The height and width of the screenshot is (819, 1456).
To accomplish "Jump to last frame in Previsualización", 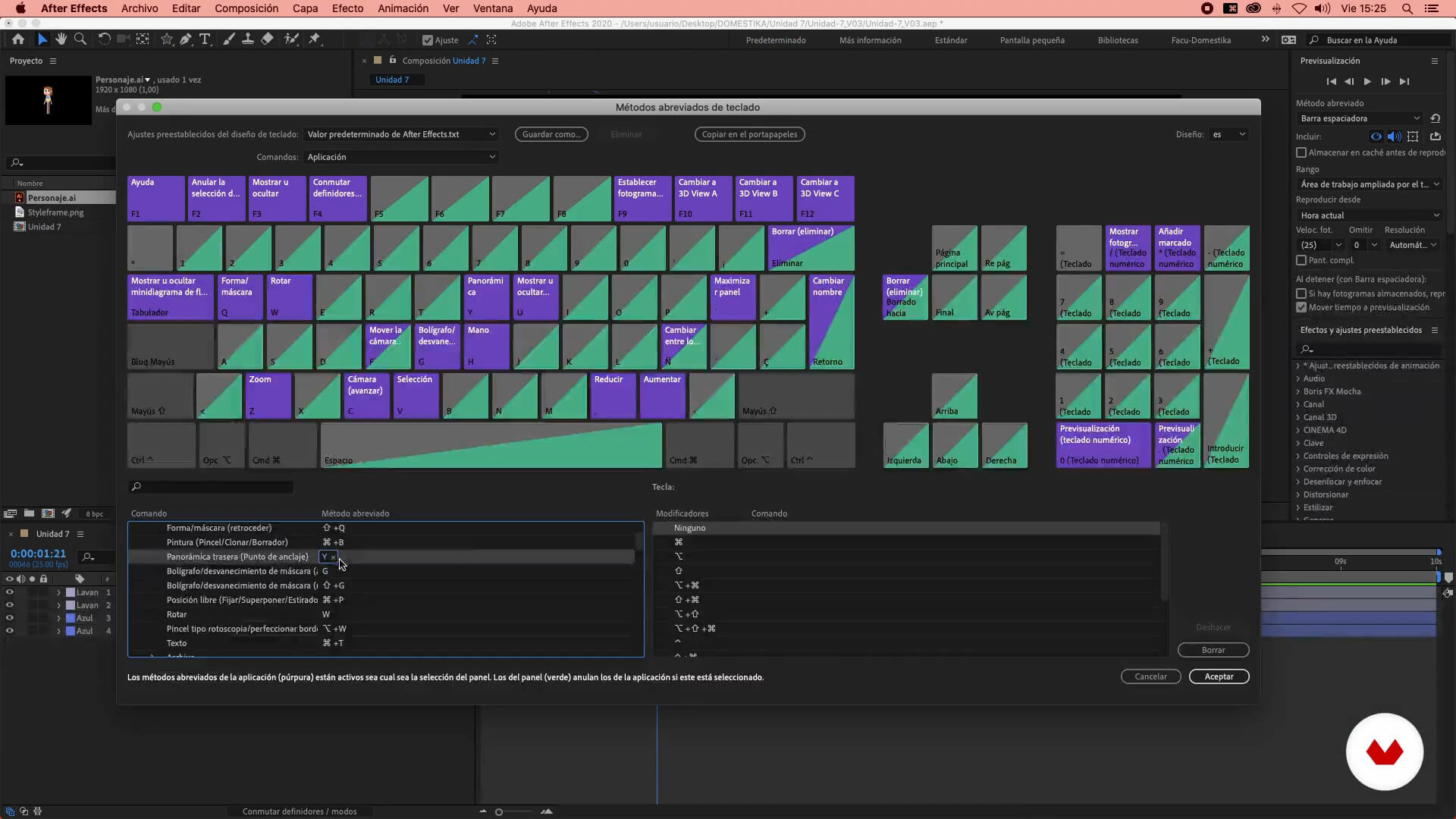I will (x=1404, y=81).
